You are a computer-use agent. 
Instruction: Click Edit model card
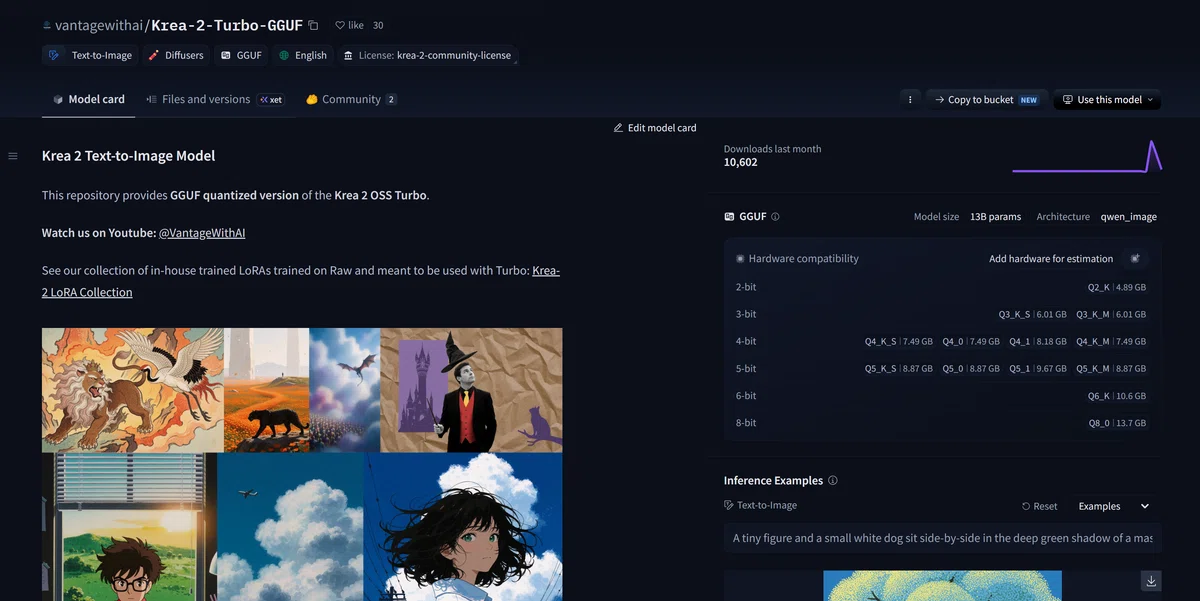click(x=655, y=128)
